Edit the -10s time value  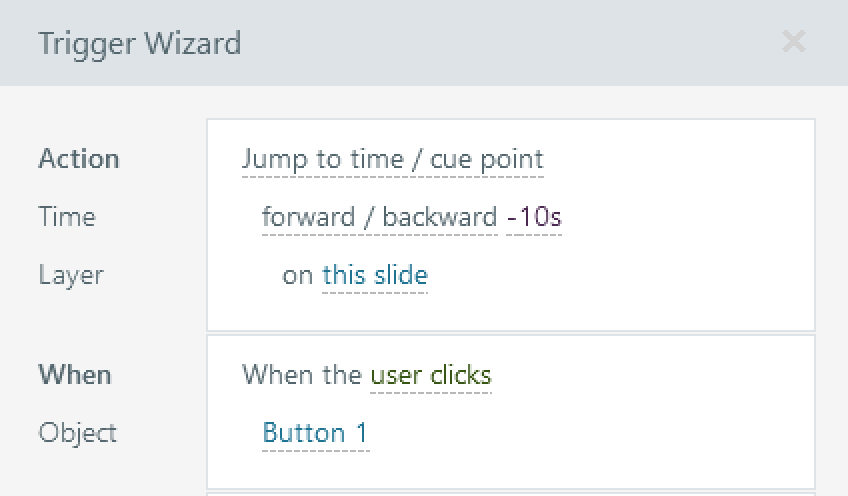[x=534, y=217]
